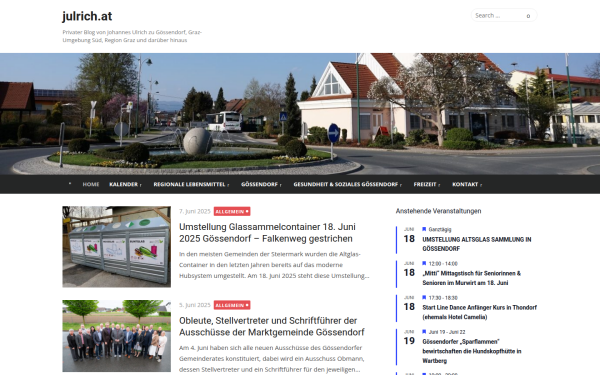
Task: Go to Home in navigation bar
Action: tap(91, 184)
